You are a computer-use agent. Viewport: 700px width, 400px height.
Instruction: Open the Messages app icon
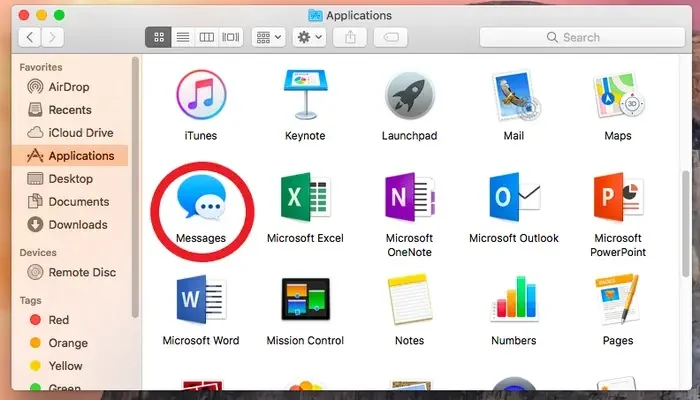click(201, 196)
